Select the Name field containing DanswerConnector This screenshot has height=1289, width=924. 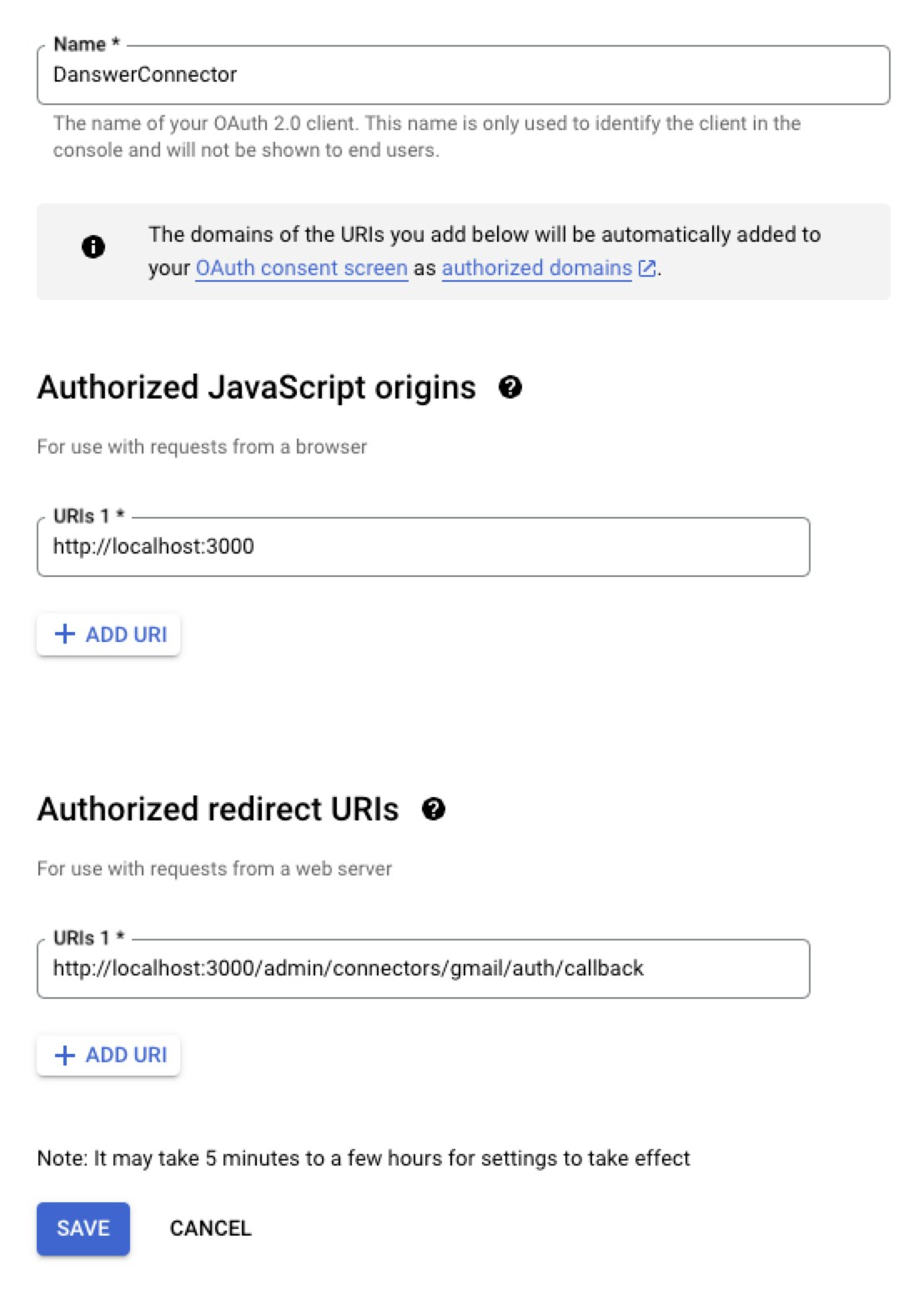click(464, 73)
